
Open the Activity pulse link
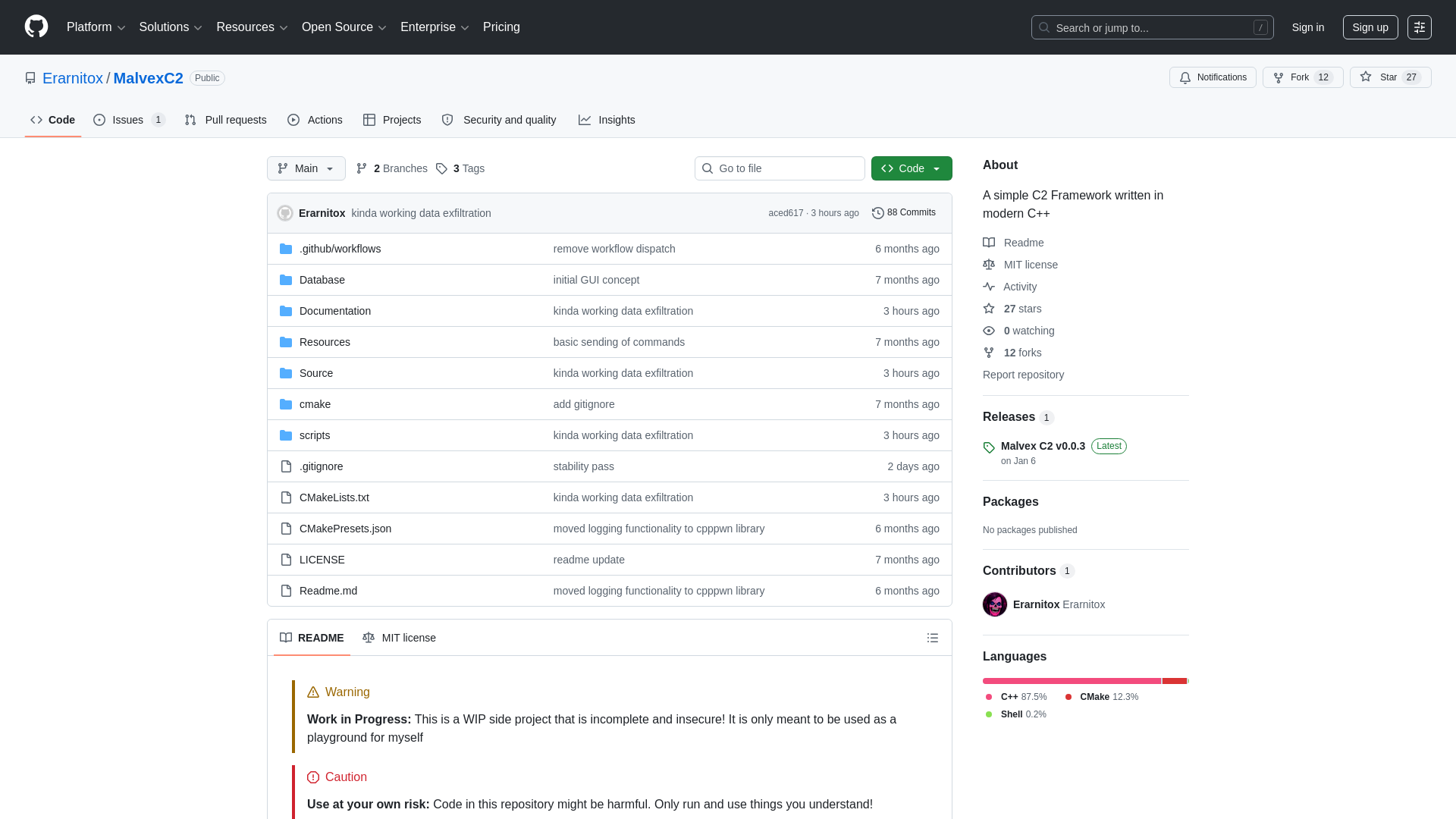1009,287
